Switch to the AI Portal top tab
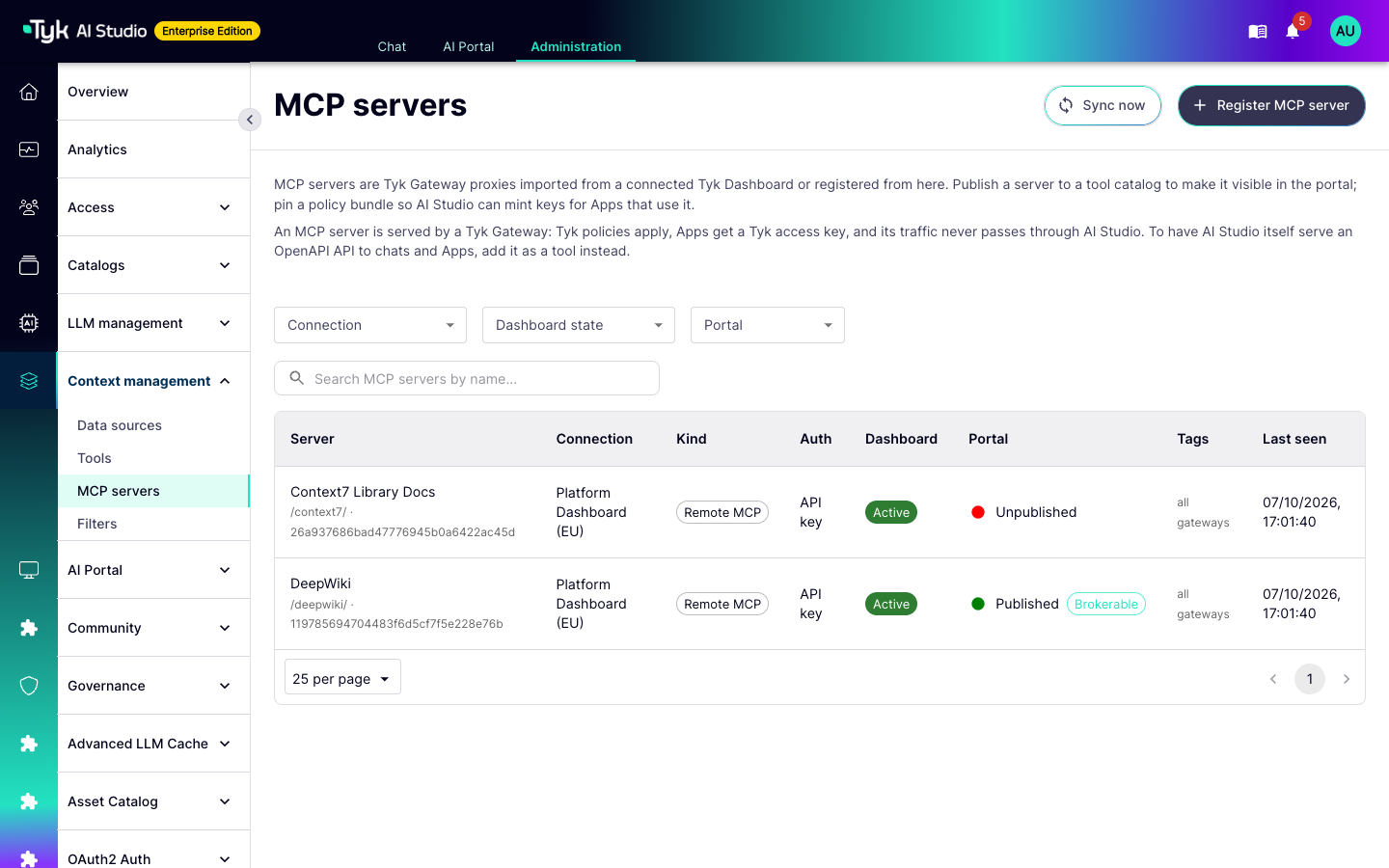Screen dimensions: 1389x868 click(x=469, y=46)
